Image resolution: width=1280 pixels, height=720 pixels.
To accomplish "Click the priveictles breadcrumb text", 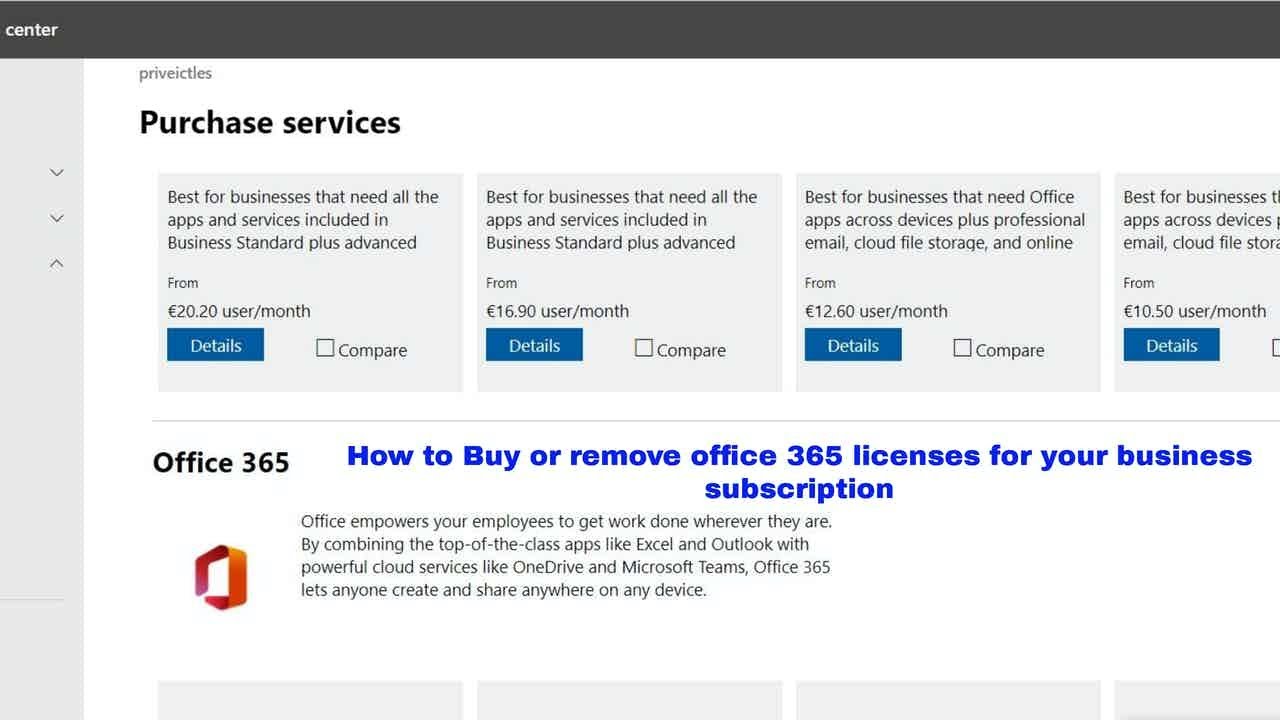I will click(175, 73).
